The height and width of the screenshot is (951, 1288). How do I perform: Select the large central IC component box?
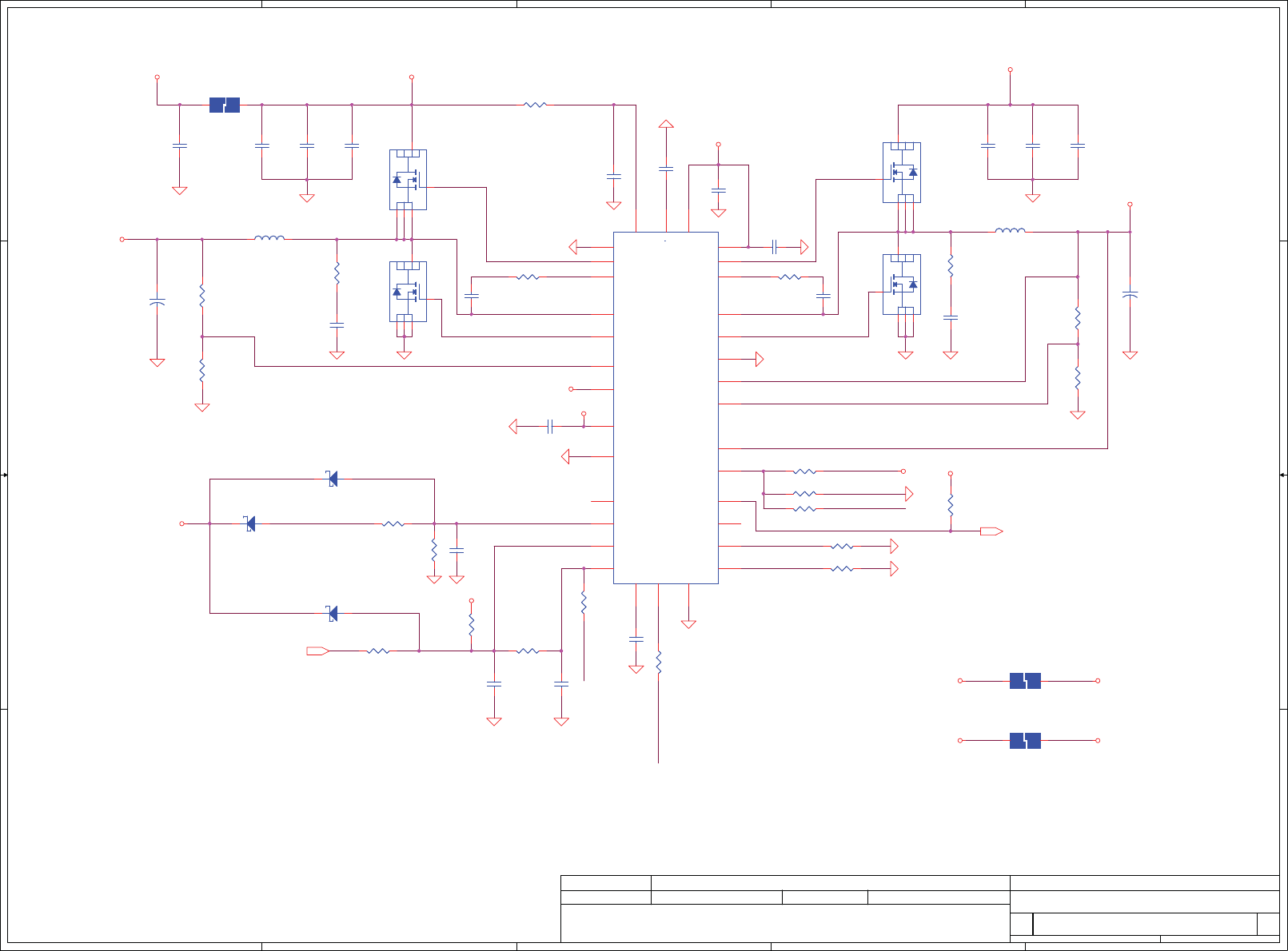pos(665,408)
